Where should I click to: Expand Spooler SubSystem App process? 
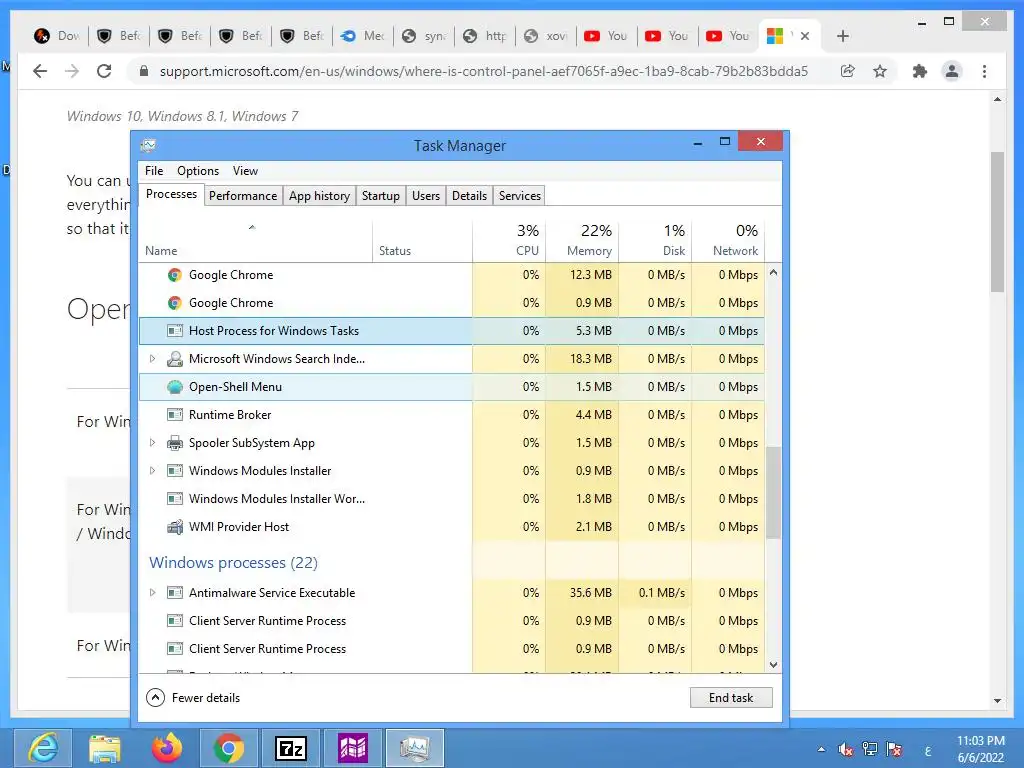pos(152,443)
